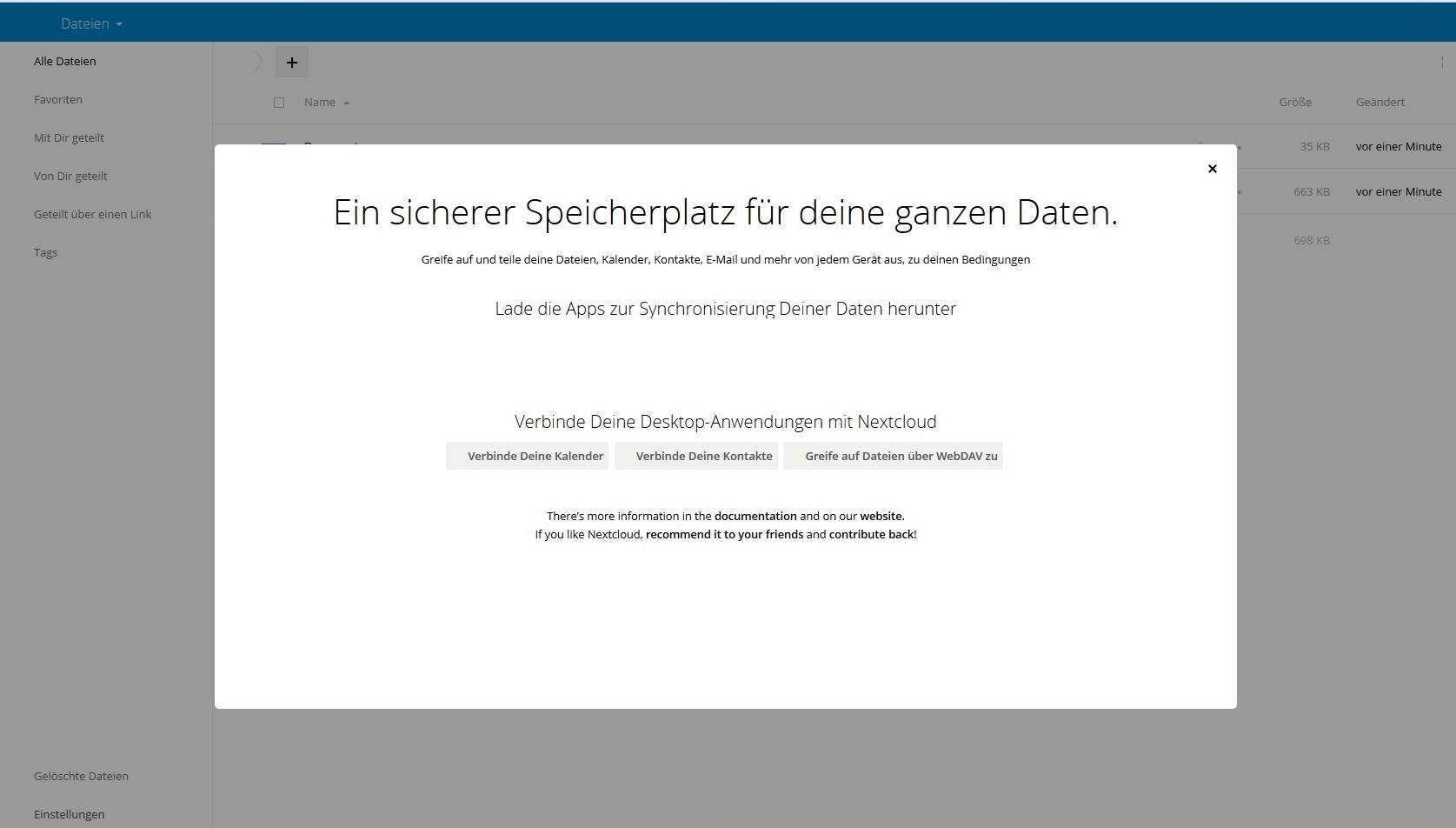Image resolution: width=1456 pixels, height=828 pixels.
Task: Open Alle Dateien in the sidebar
Action: click(x=65, y=61)
